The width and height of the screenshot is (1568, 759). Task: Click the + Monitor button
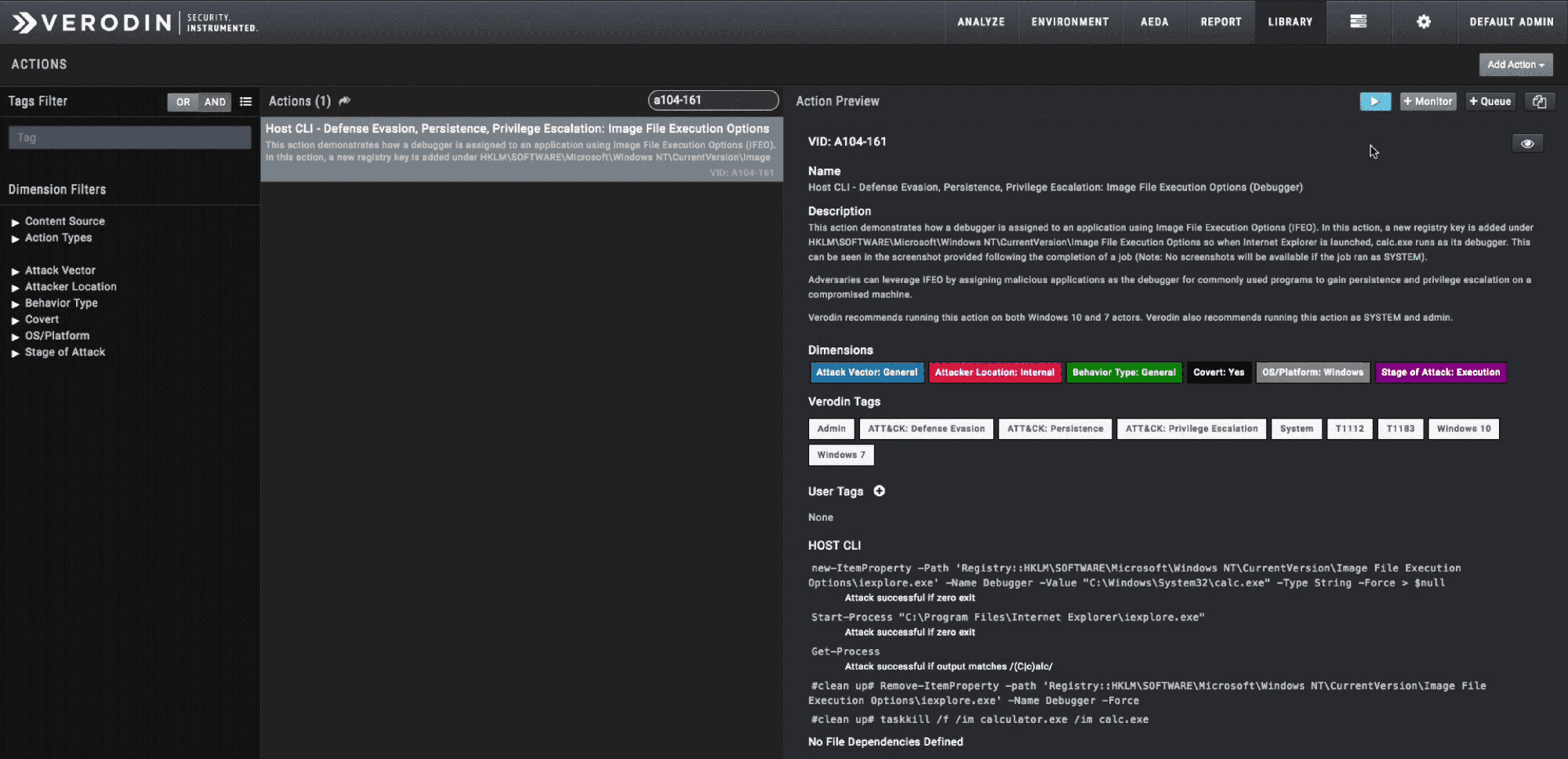1428,101
